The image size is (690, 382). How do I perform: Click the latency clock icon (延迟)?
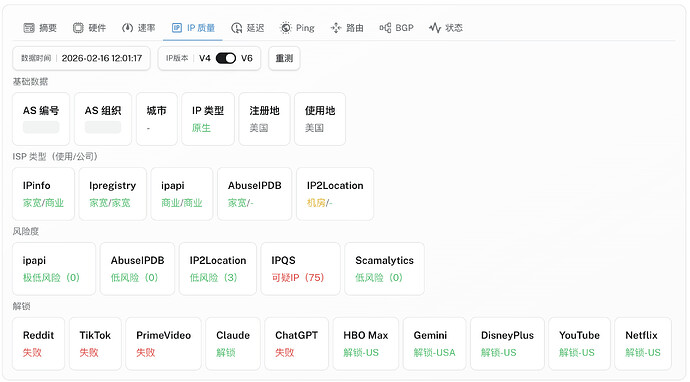click(236, 28)
